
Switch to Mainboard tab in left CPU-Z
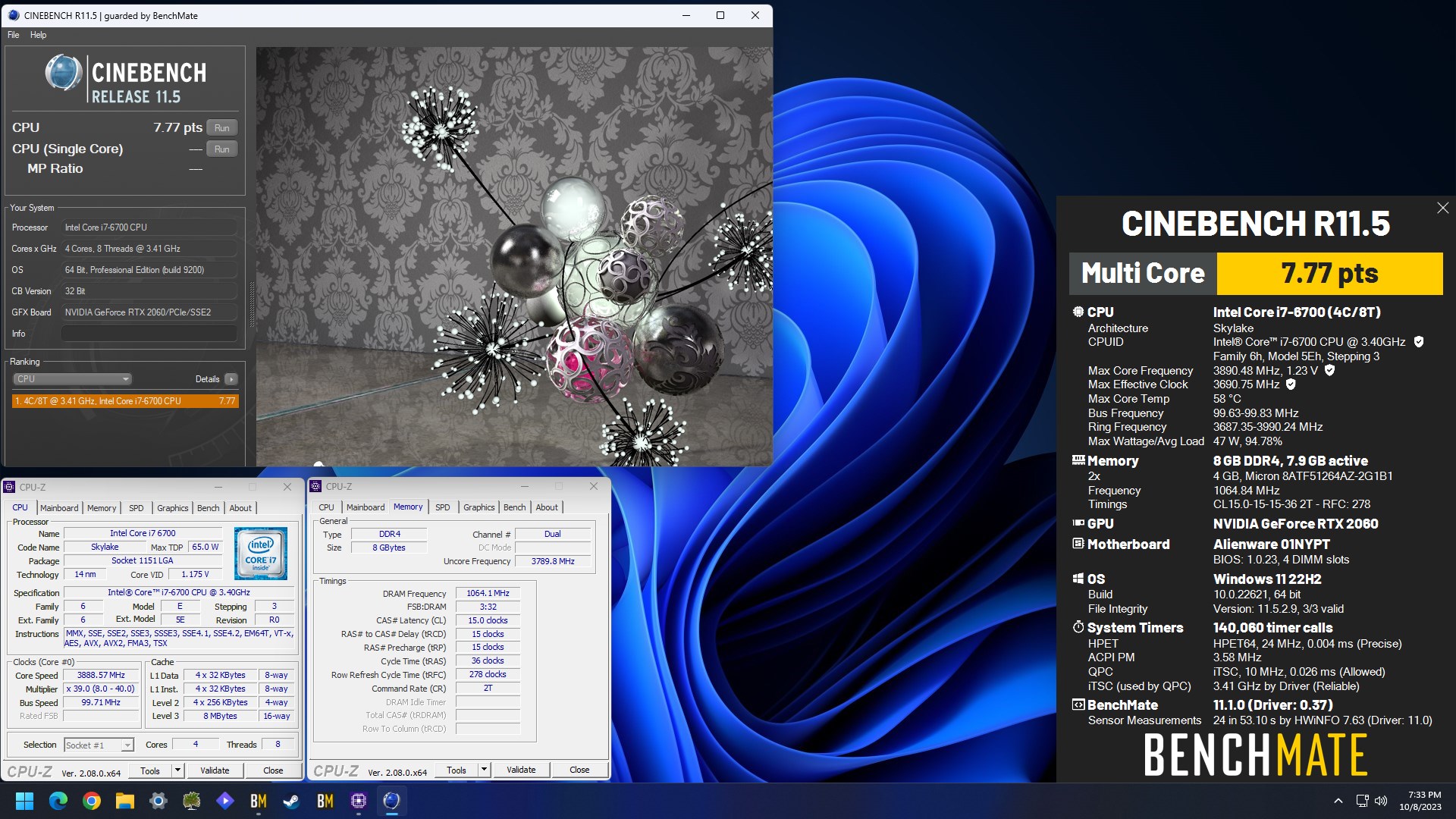coord(59,508)
